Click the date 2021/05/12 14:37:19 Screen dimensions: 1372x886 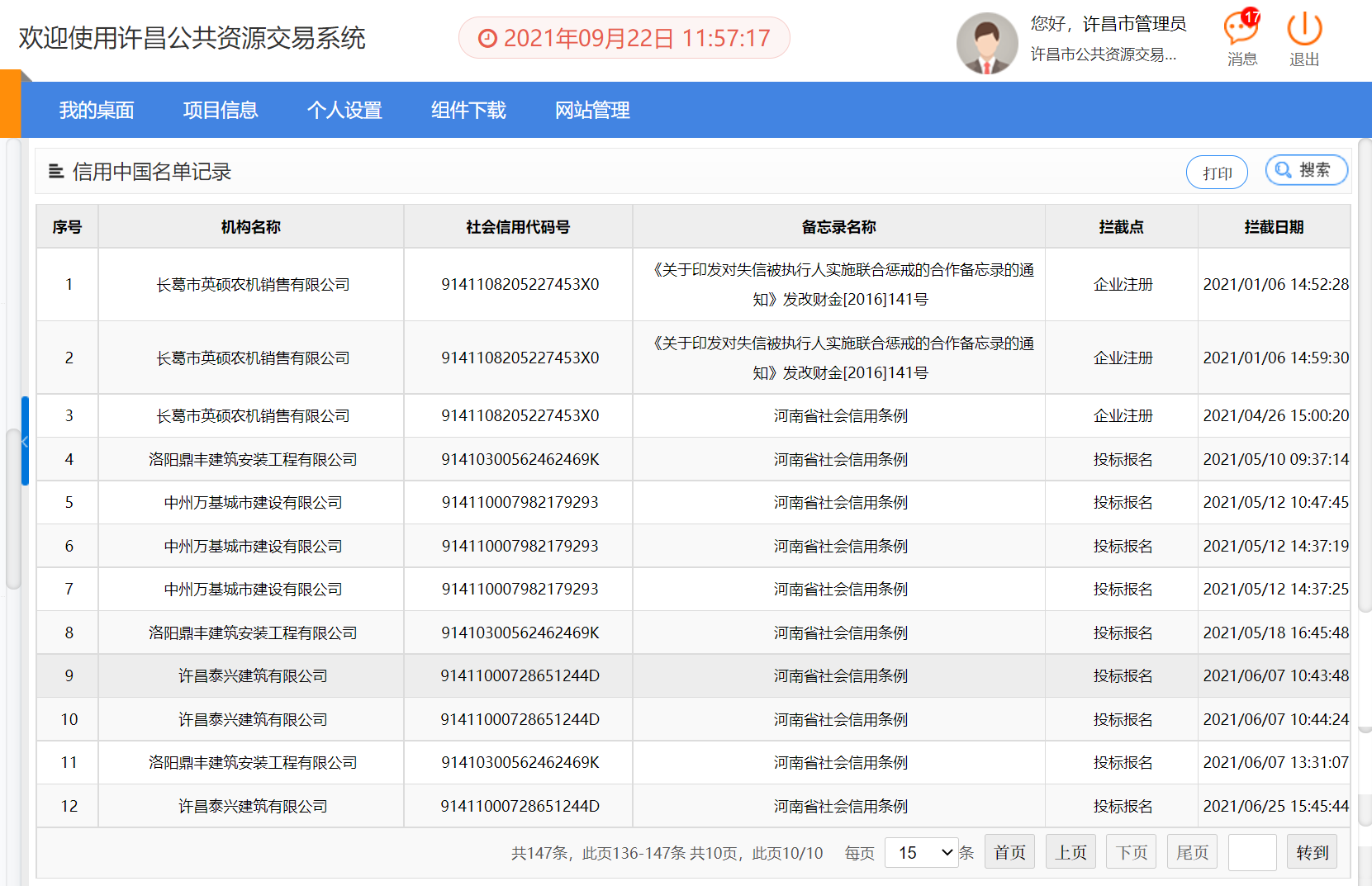point(1276,546)
